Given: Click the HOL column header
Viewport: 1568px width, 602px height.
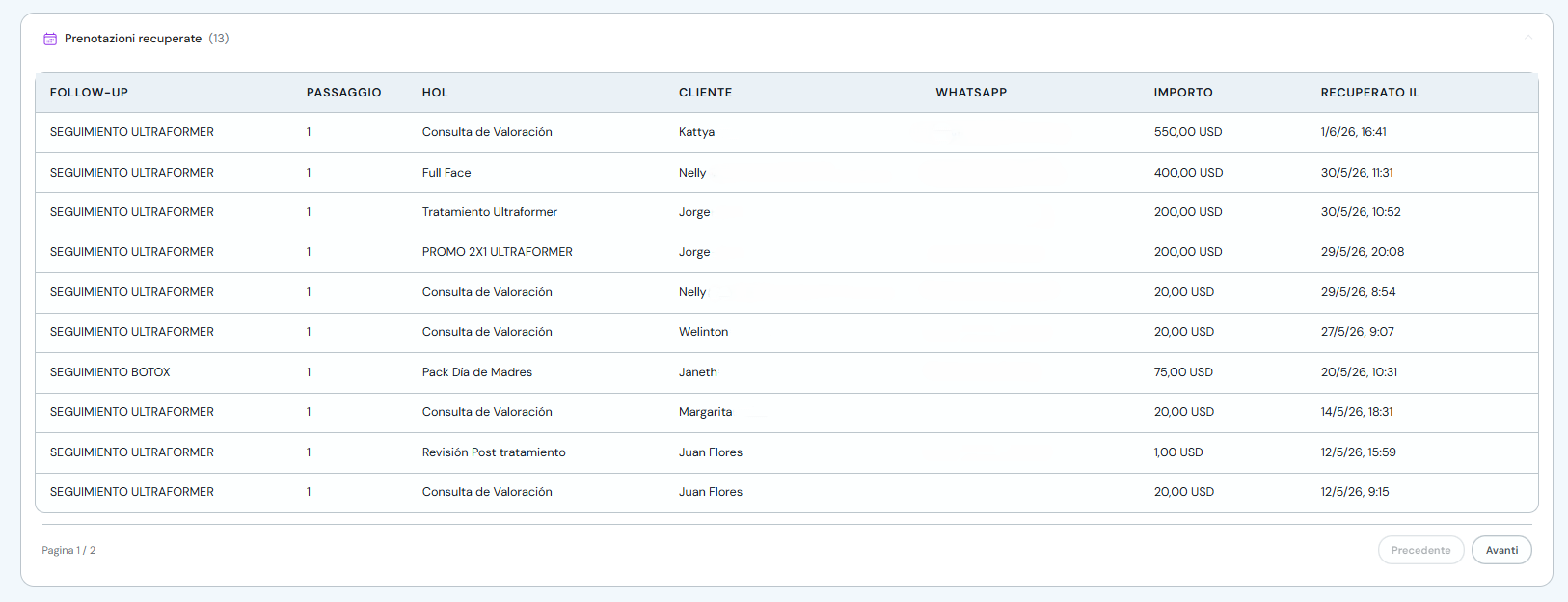Looking at the screenshot, I should click(435, 93).
